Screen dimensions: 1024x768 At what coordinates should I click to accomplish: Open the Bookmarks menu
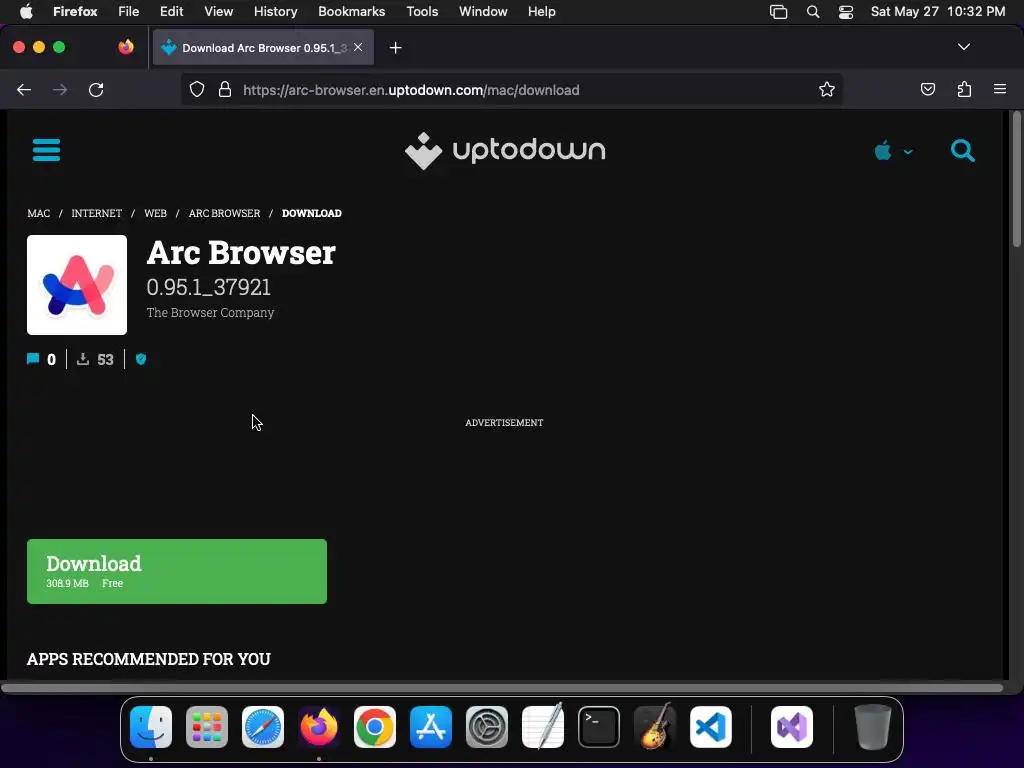351,11
